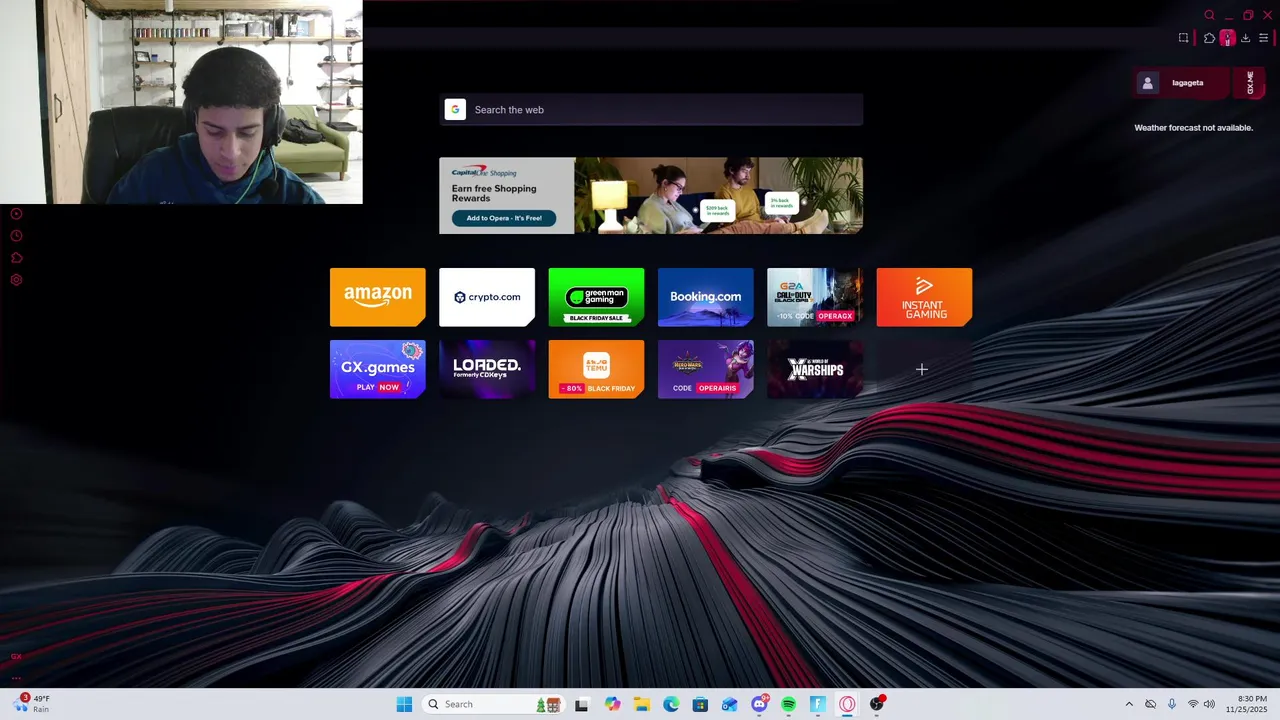The width and height of the screenshot is (1280, 720).
Task: Open the Green Man Gaming tile
Action: 596,297
